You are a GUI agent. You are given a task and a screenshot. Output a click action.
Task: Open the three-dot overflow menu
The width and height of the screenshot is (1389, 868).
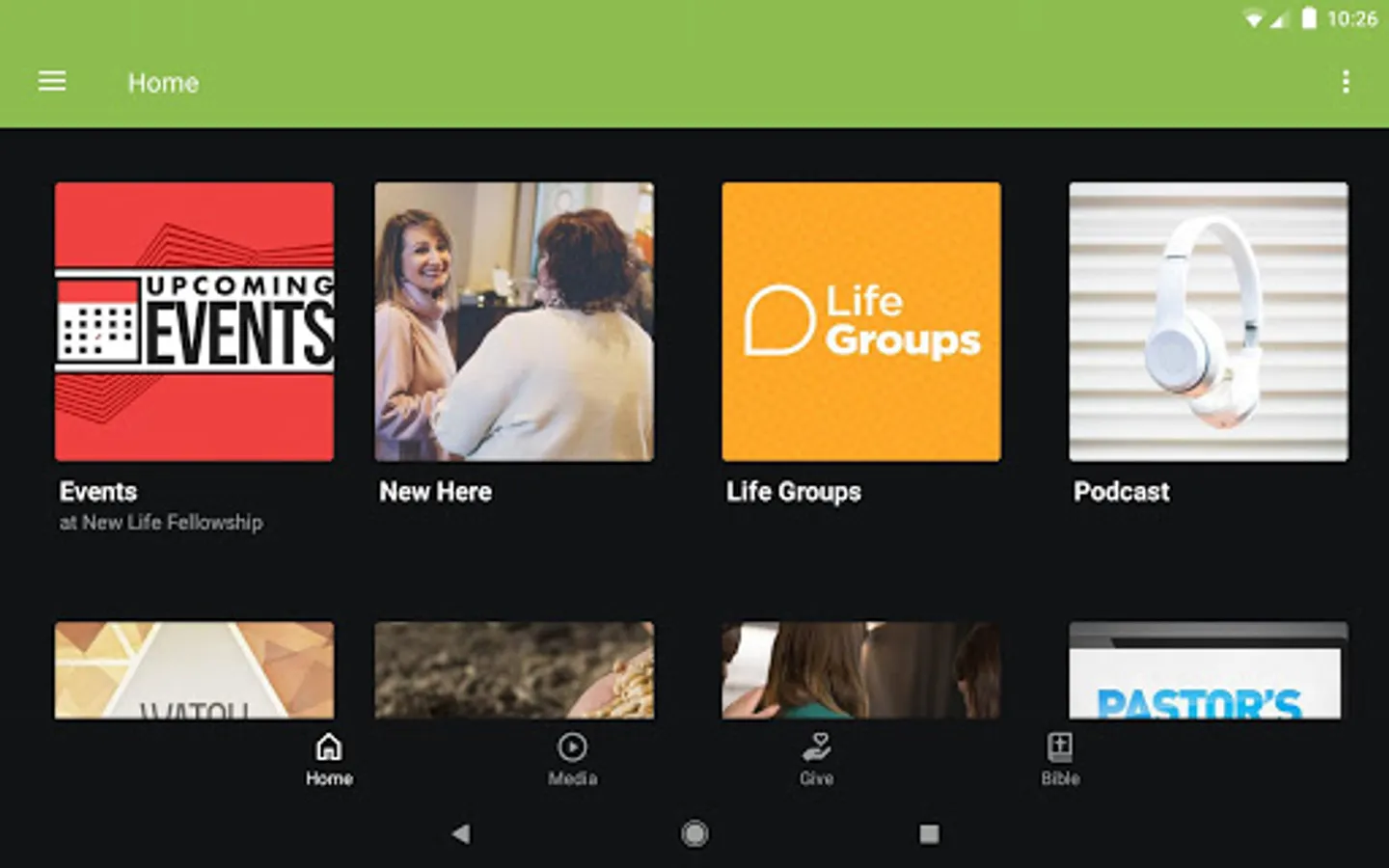coord(1346,82)
